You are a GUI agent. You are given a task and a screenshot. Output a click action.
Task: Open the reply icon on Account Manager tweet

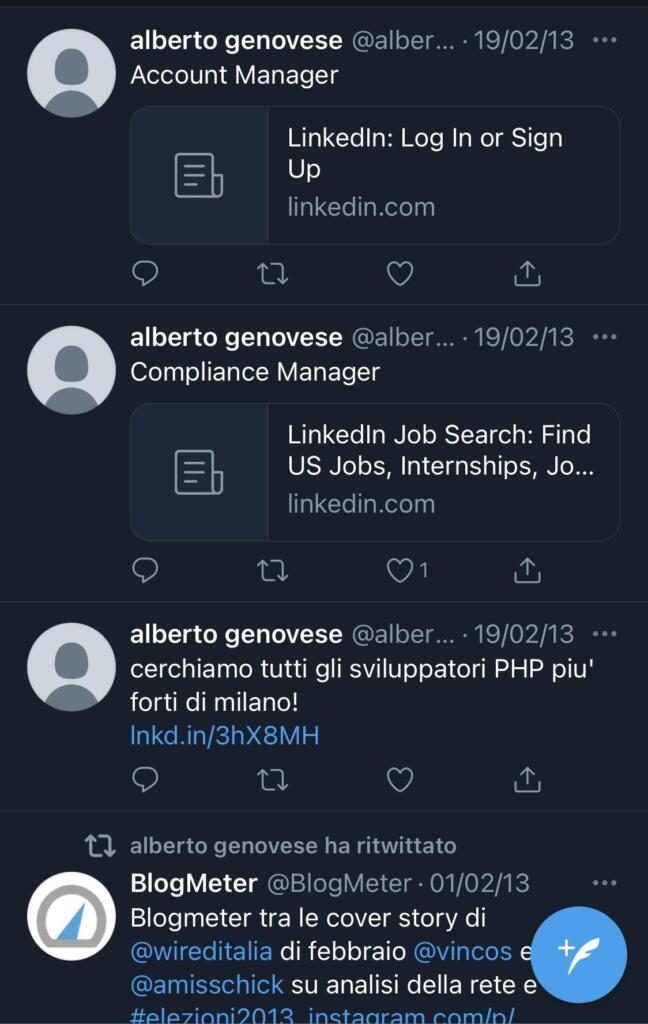point(147,273)
